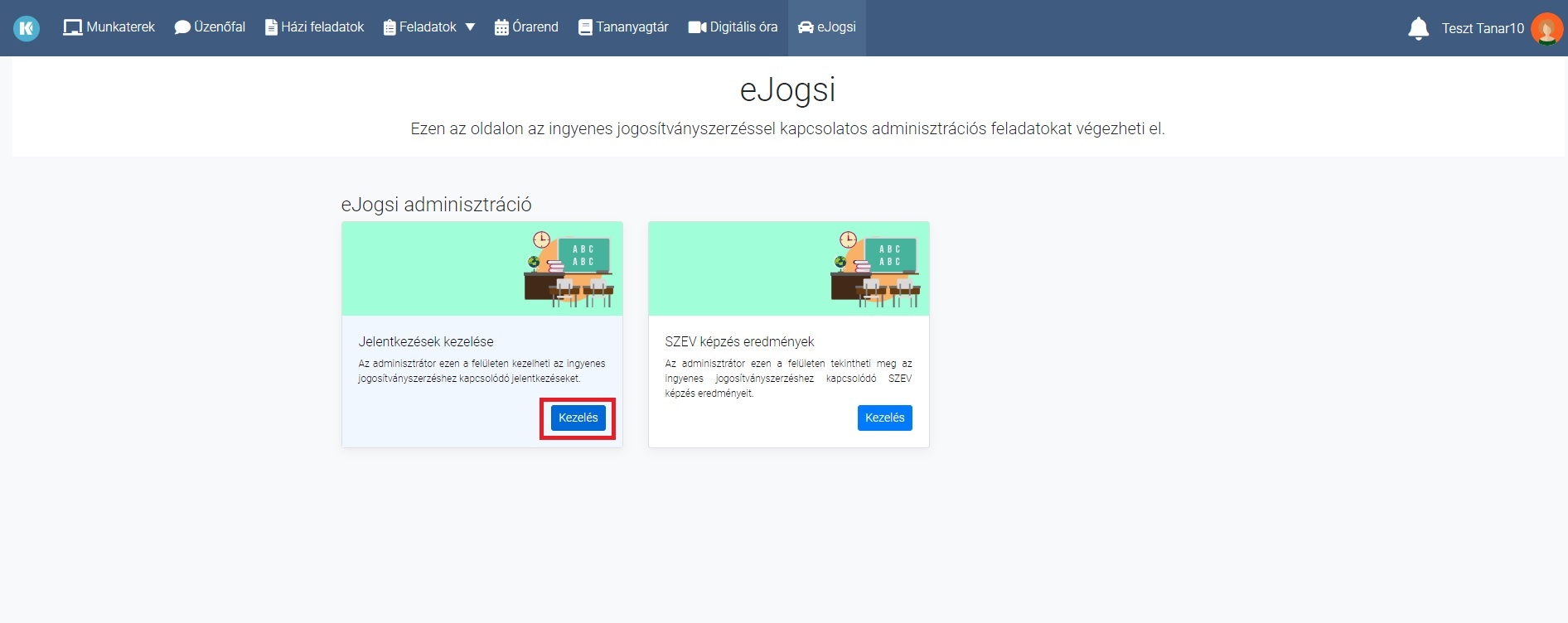The height and width of the screenshot is (623, 1568).
Task: Click the Jelentkezések kezelése card image
Action: (482, 268)
